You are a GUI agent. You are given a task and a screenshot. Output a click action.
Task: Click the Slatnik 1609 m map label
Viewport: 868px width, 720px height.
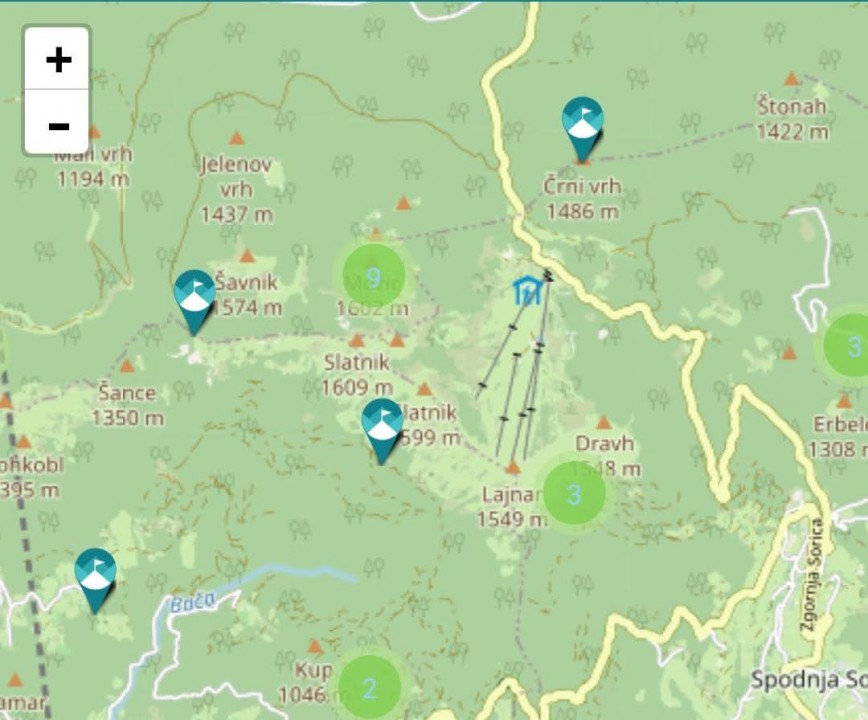357,375
